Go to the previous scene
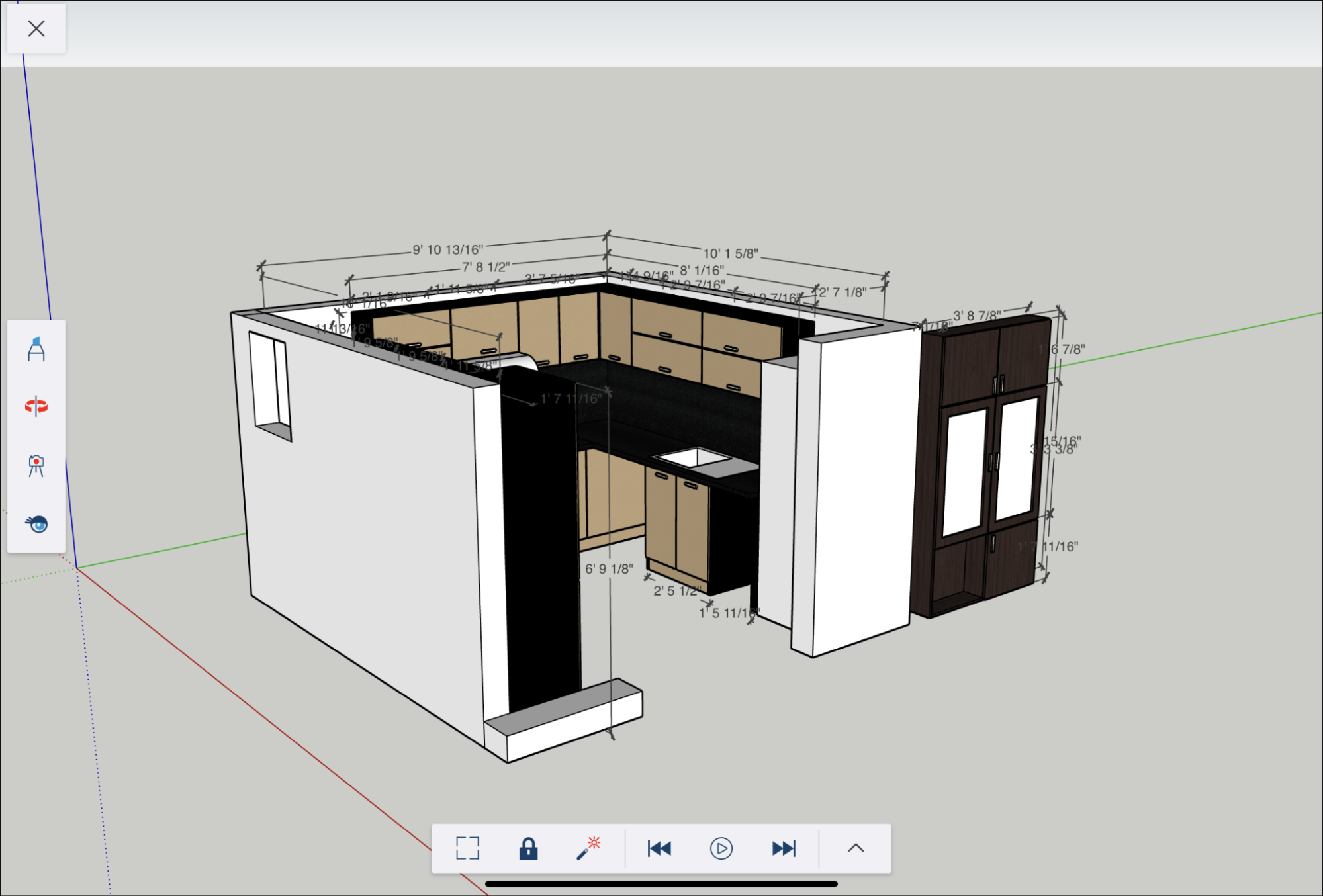The width and height of the screenshot is (1323, 896). (x=659, y=848)
